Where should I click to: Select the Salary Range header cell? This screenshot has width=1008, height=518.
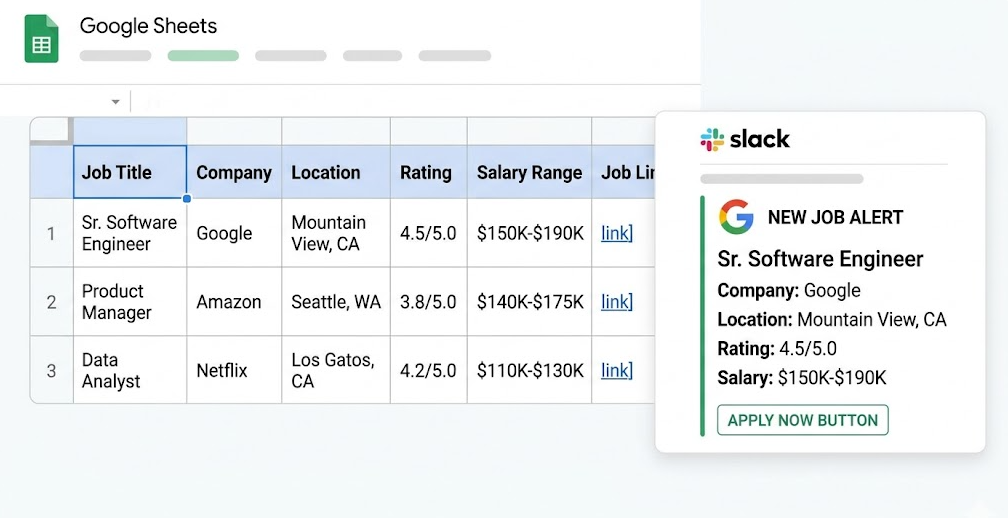click(x=529, y=172)
